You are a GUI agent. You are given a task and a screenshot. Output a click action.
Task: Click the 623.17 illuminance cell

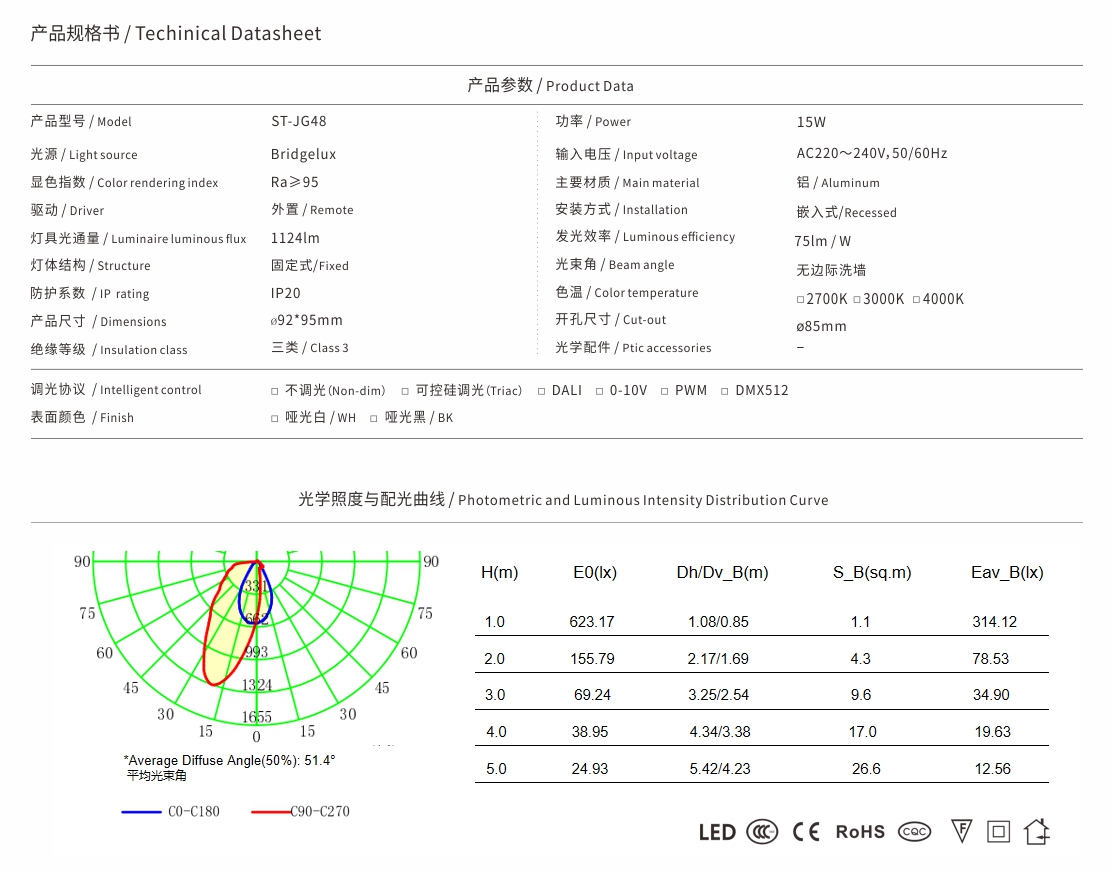coord(592,623)
